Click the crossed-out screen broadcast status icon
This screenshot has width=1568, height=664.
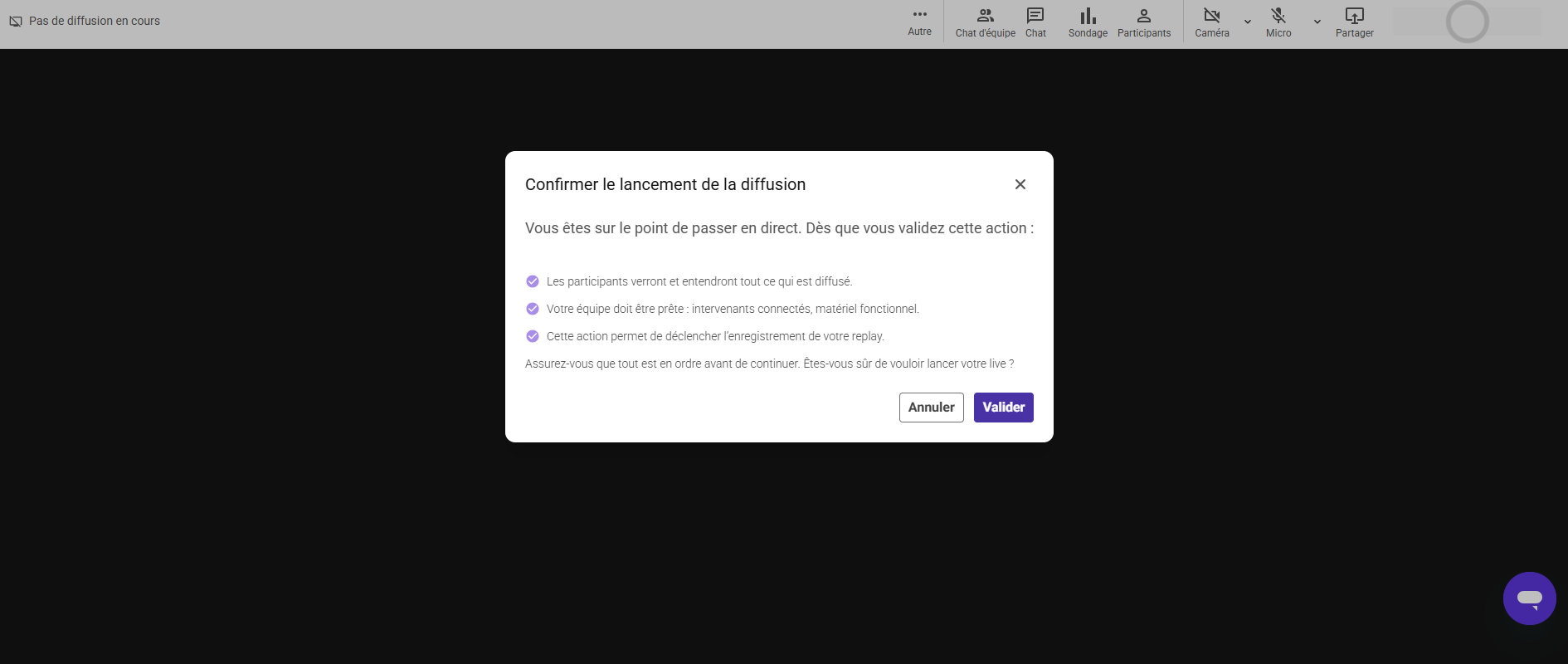point(16,22)
